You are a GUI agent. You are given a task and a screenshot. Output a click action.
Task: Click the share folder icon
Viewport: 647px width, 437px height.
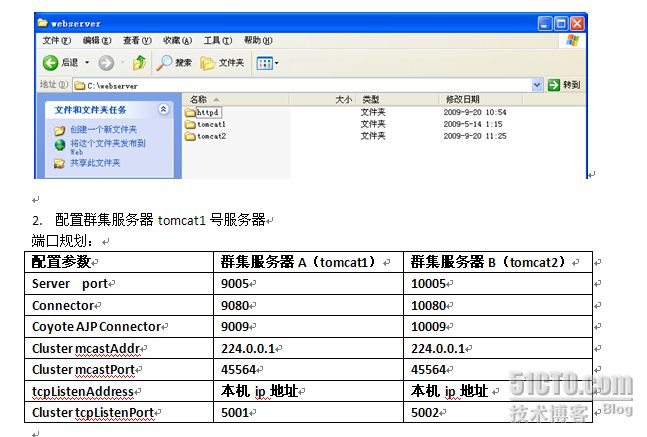(59, 164)
